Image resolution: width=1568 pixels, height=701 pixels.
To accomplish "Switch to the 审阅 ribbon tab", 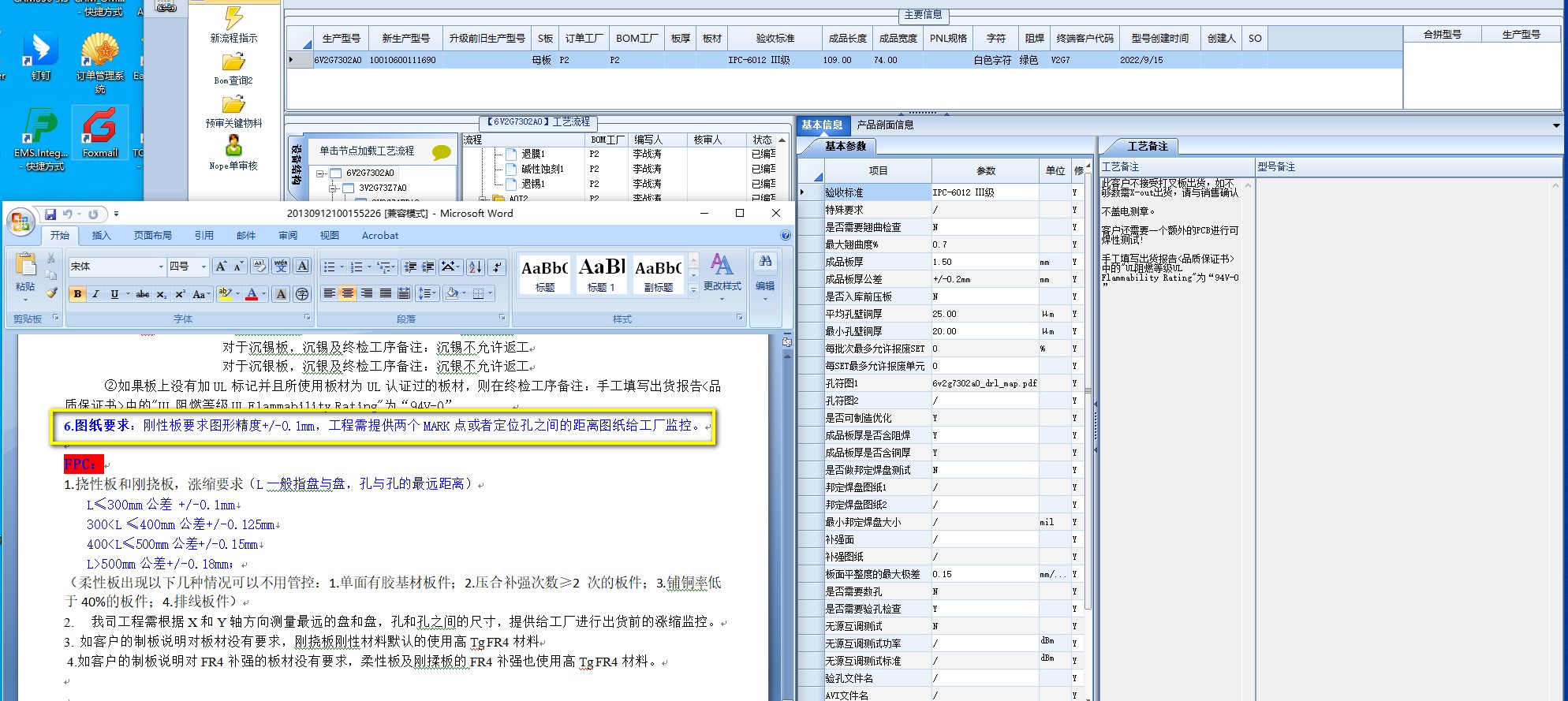I will [x=288, y=235].
